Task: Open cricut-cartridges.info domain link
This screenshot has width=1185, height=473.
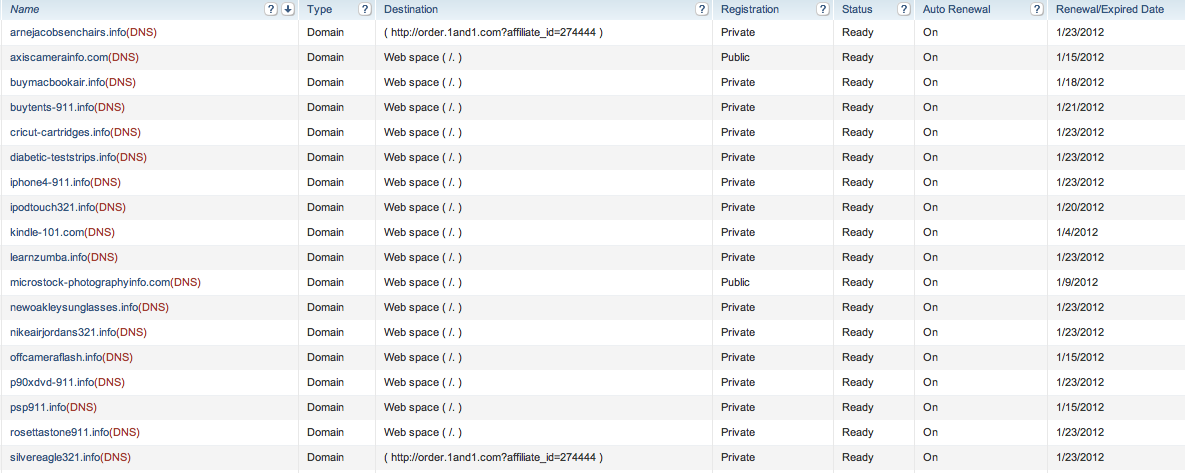Action: click(x=60, y=132)
